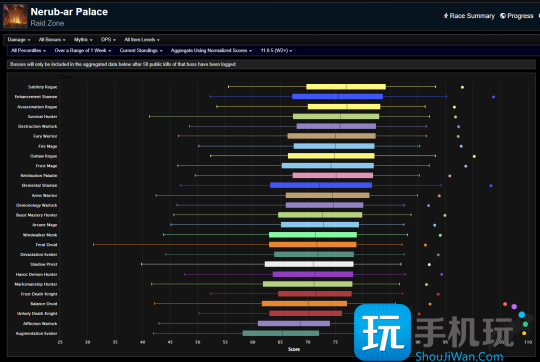The image size is (540, 362).
Task: Open the Progress page link
Action: click(517, 16)
